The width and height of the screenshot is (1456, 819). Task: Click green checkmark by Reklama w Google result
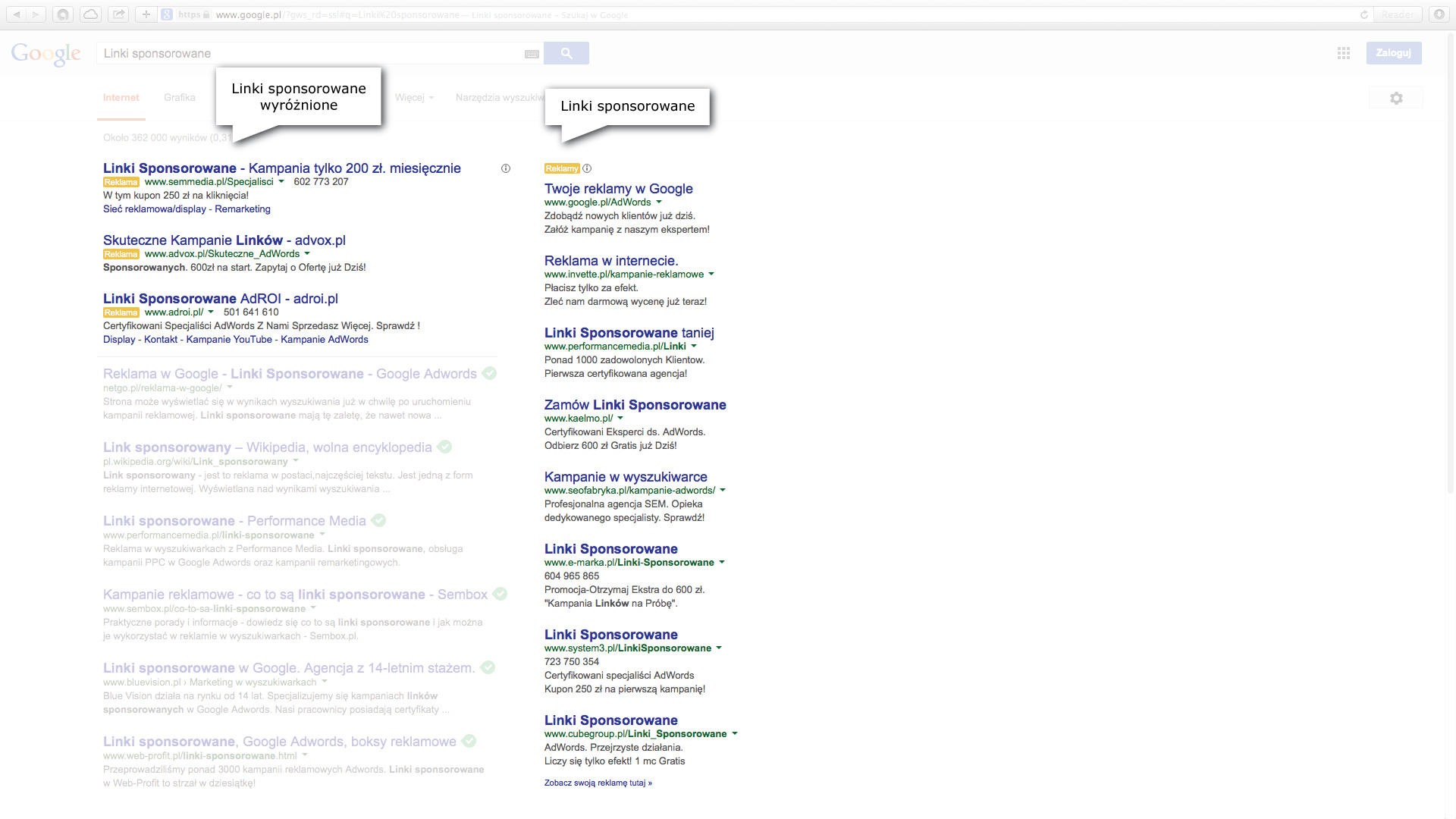pos(489,373)
